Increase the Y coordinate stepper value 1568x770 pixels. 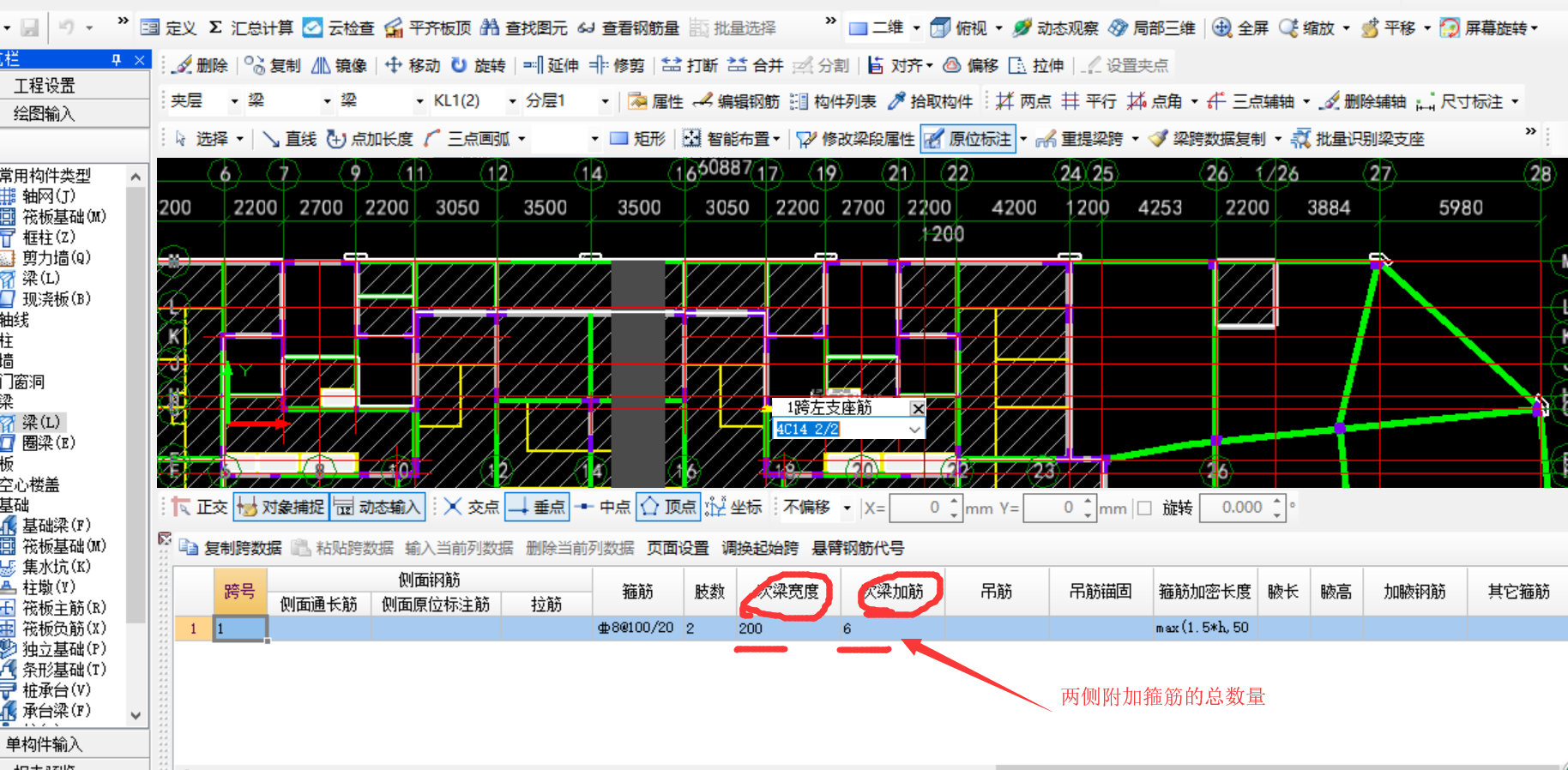(x=1088, y=501)
